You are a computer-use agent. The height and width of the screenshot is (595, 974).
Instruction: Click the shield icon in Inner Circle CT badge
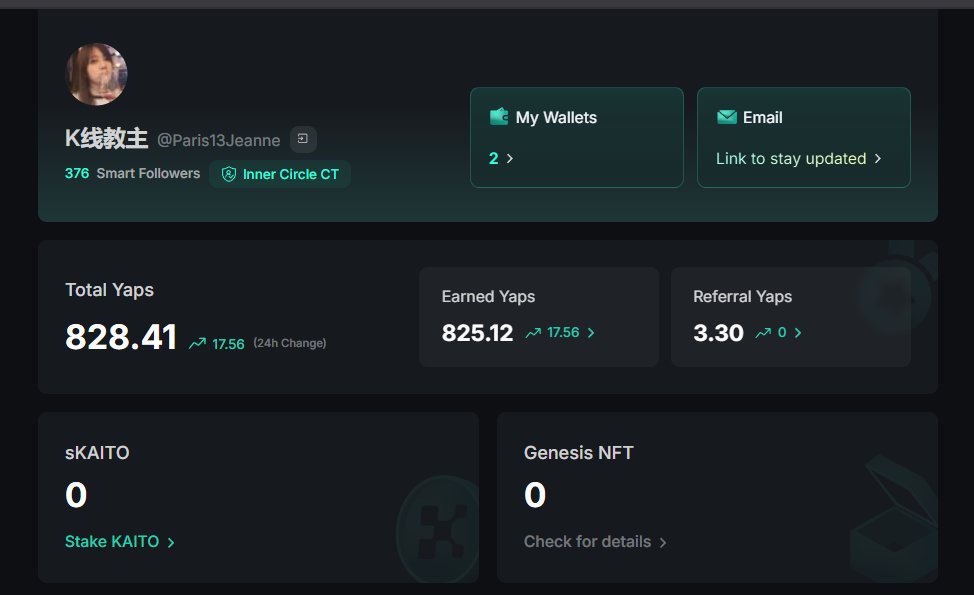(229, 175)
